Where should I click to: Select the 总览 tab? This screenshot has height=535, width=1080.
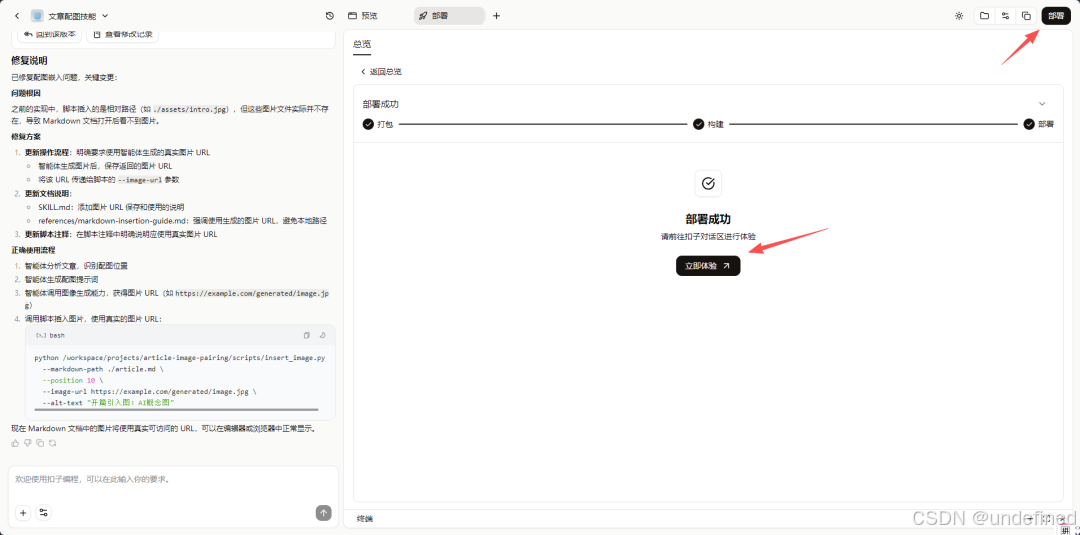[362, 44]
